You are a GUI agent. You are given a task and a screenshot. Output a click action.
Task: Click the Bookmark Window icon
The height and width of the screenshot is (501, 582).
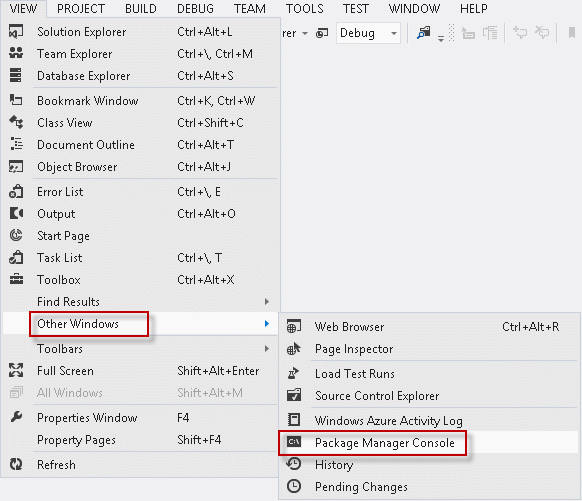(16, 100)
